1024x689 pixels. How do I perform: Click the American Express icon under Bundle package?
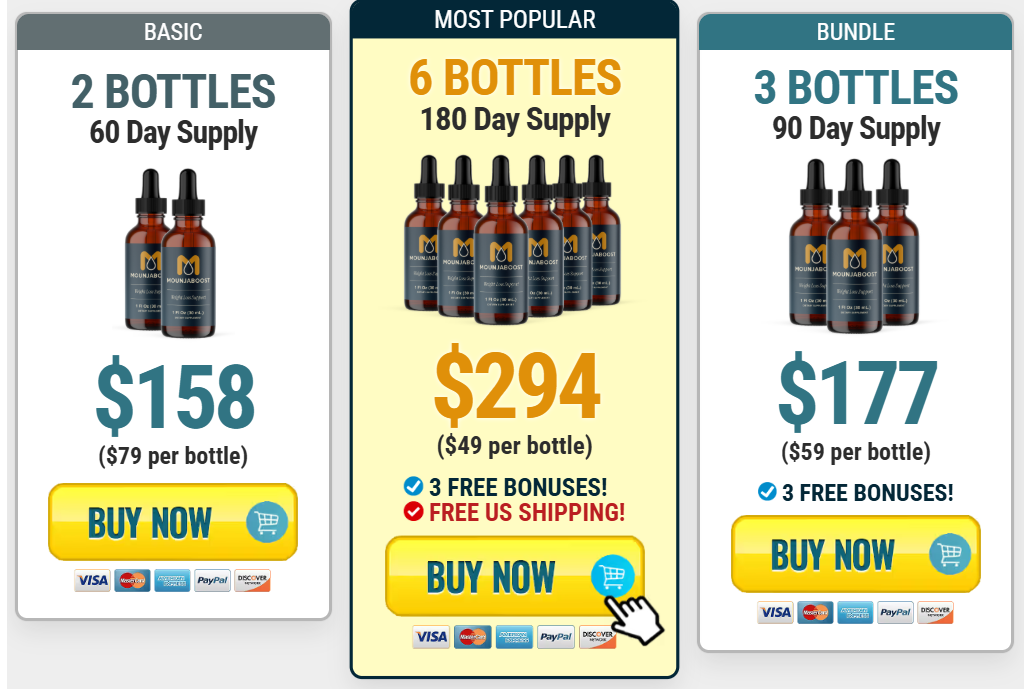click(x=855, y=612)
